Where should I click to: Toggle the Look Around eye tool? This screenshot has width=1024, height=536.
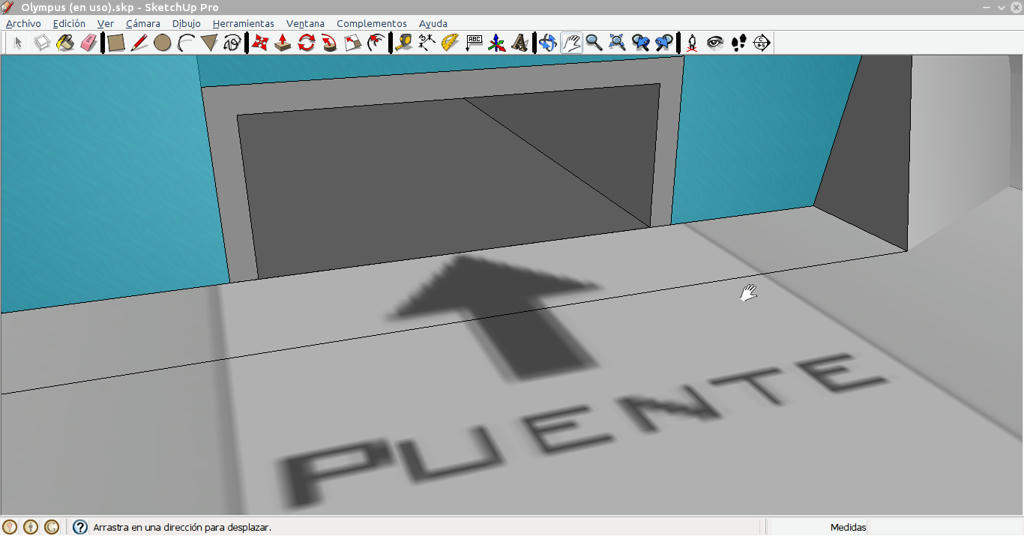pos(715,43)
